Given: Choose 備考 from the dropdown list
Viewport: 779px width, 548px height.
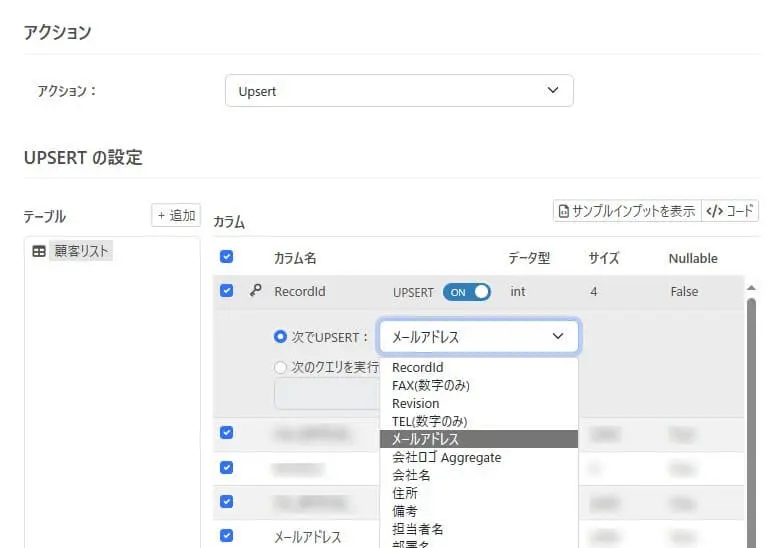Looking at the screenshot, I should (x=479, y=511).
